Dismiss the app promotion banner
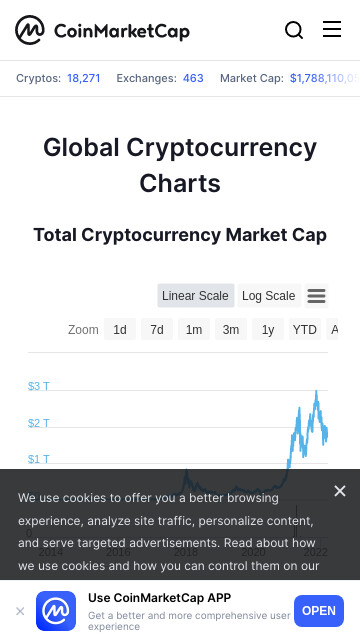Image resolution: width=360 pixels, height=640 pixels. click(x=20, y=611)
